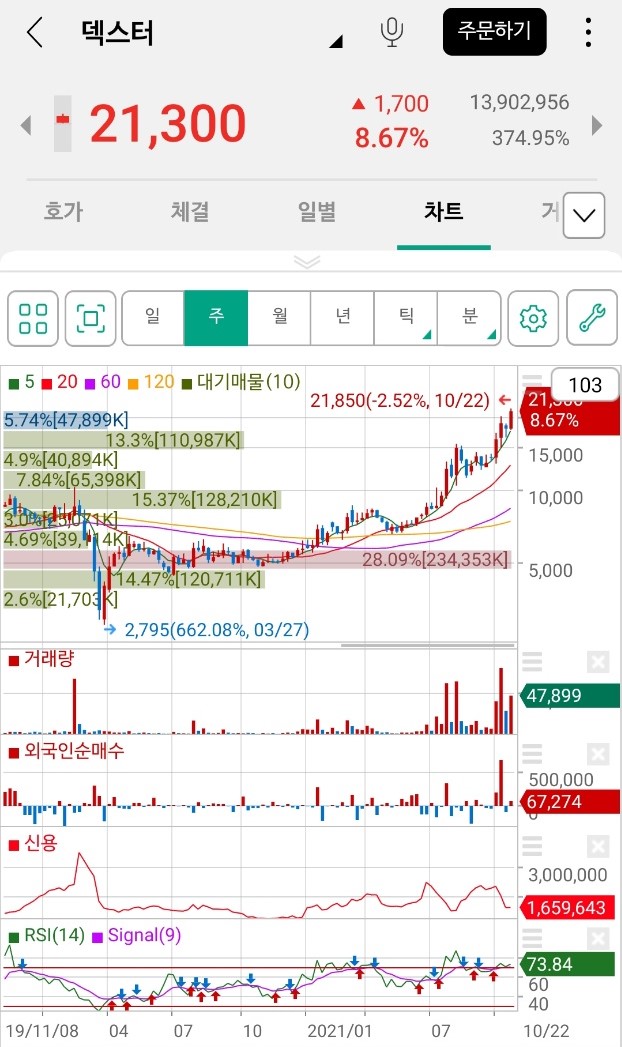Screen dimensions: 622x1047
Task: Tap the Signal(9) legend label
Action: [144, 935]
